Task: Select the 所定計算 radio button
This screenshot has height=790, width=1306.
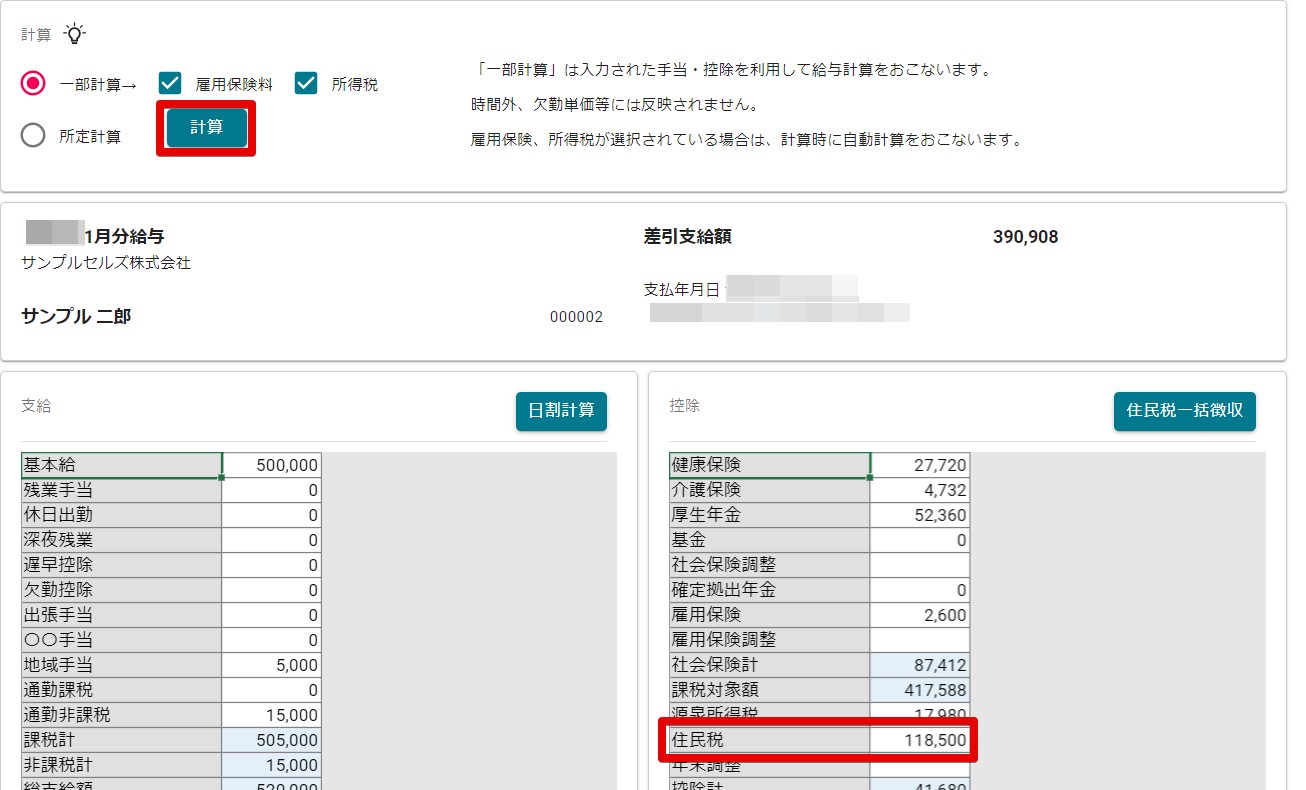Action: pos(33,135)
